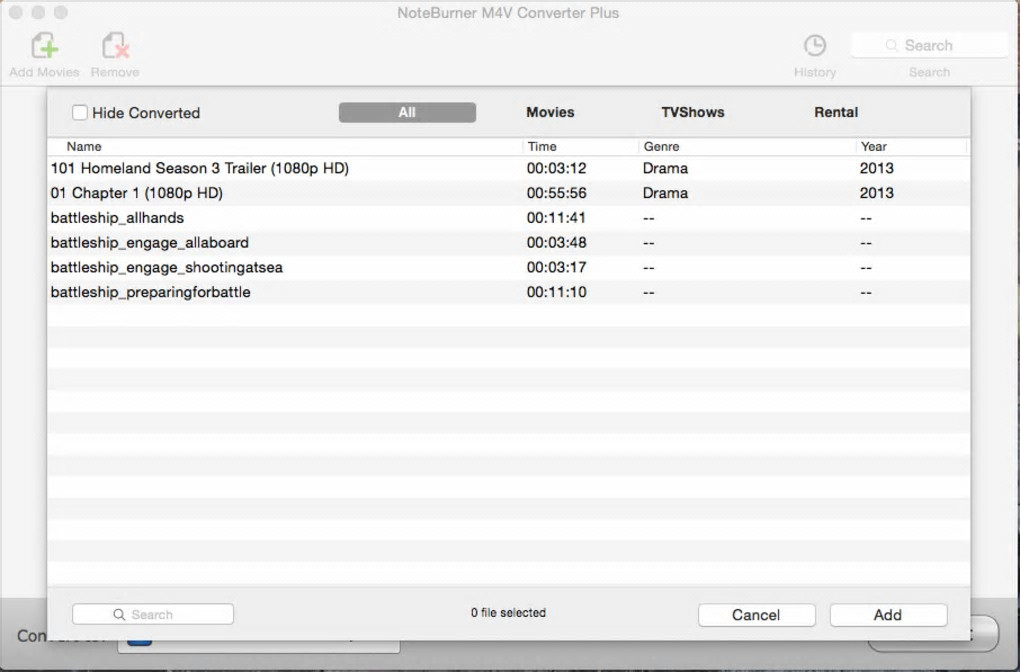Click the 2013 year of Homeland Trailer

(x=877, y=168)
